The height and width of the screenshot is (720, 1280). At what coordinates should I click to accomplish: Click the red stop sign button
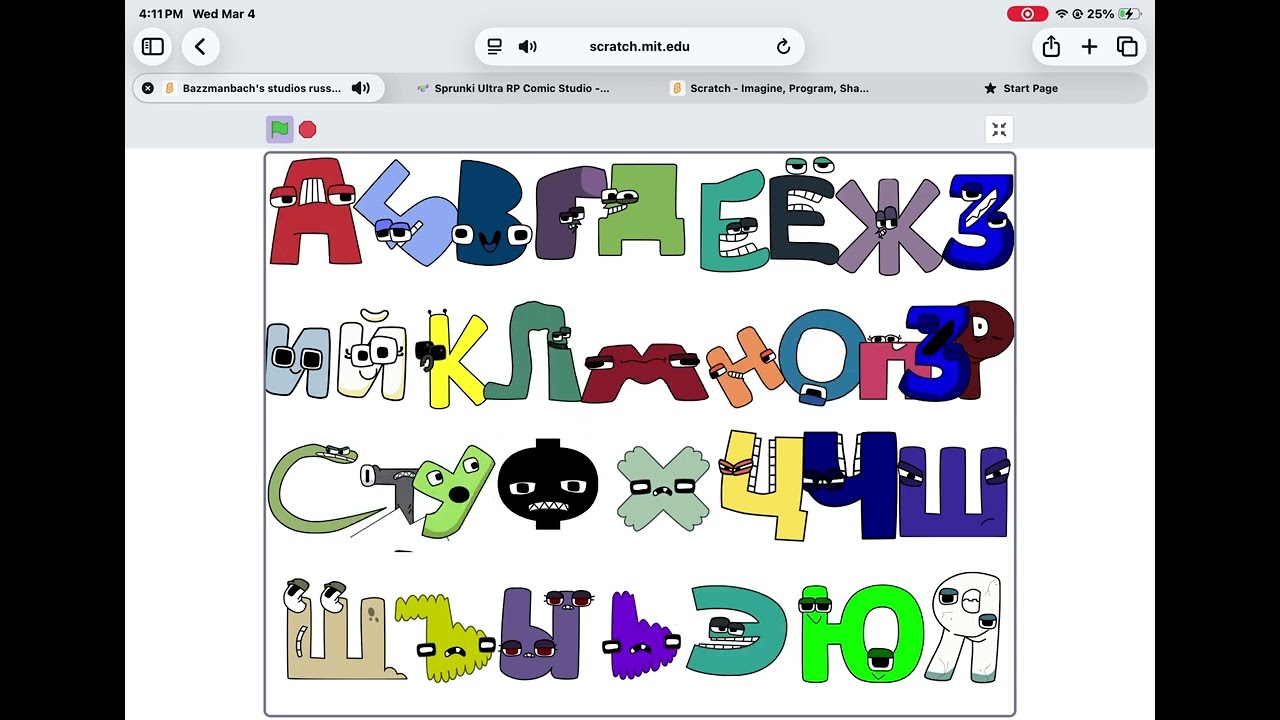pyautogui.click(x=308, y=129)
